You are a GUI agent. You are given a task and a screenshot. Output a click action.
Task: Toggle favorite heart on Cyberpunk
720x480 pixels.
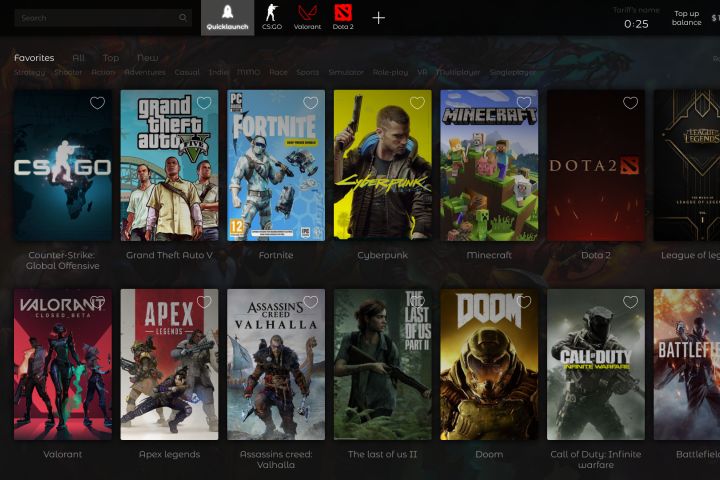point(417,103)
